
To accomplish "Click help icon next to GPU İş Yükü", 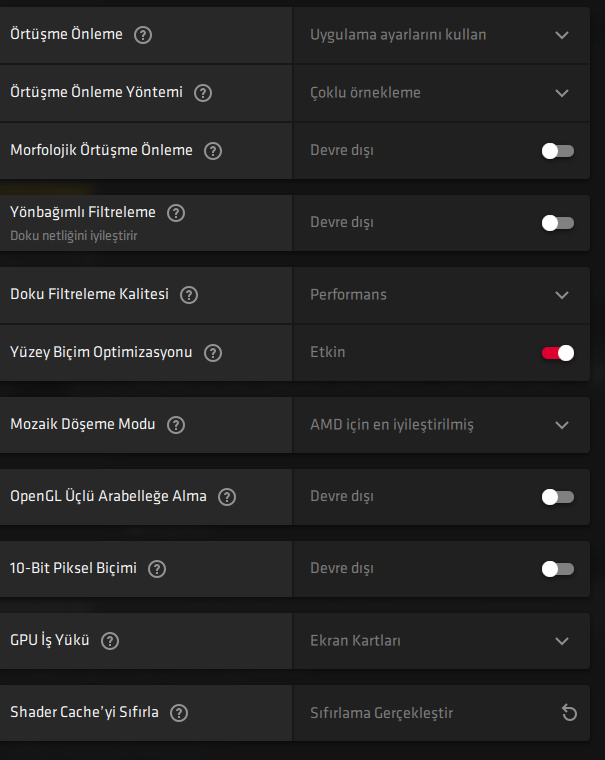I will click(x=110, y=641).
